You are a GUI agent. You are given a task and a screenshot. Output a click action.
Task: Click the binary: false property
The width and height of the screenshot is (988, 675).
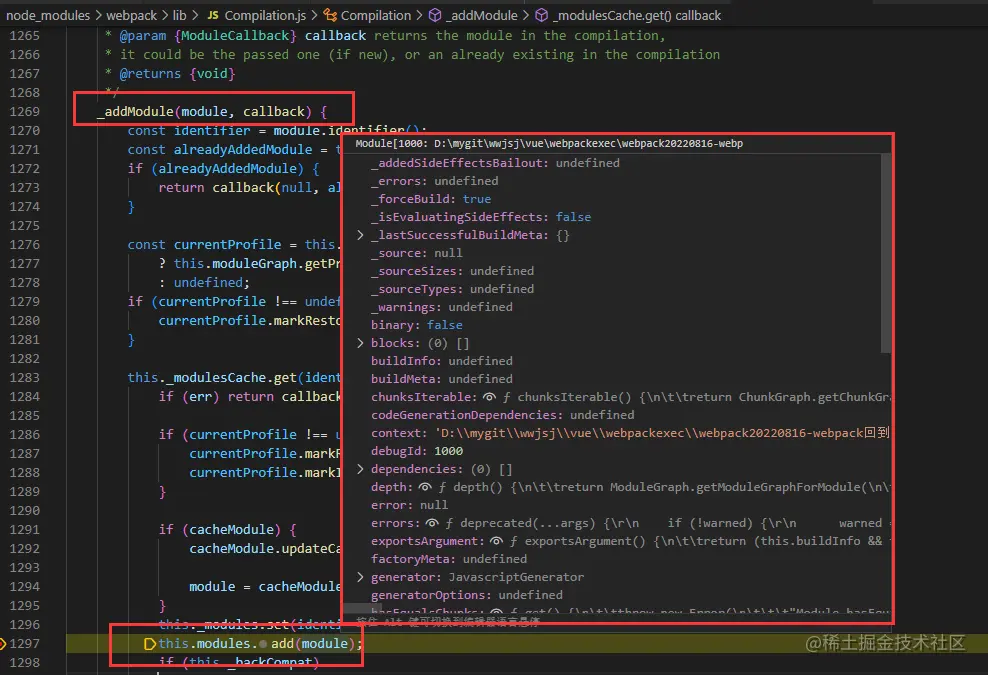416,325
